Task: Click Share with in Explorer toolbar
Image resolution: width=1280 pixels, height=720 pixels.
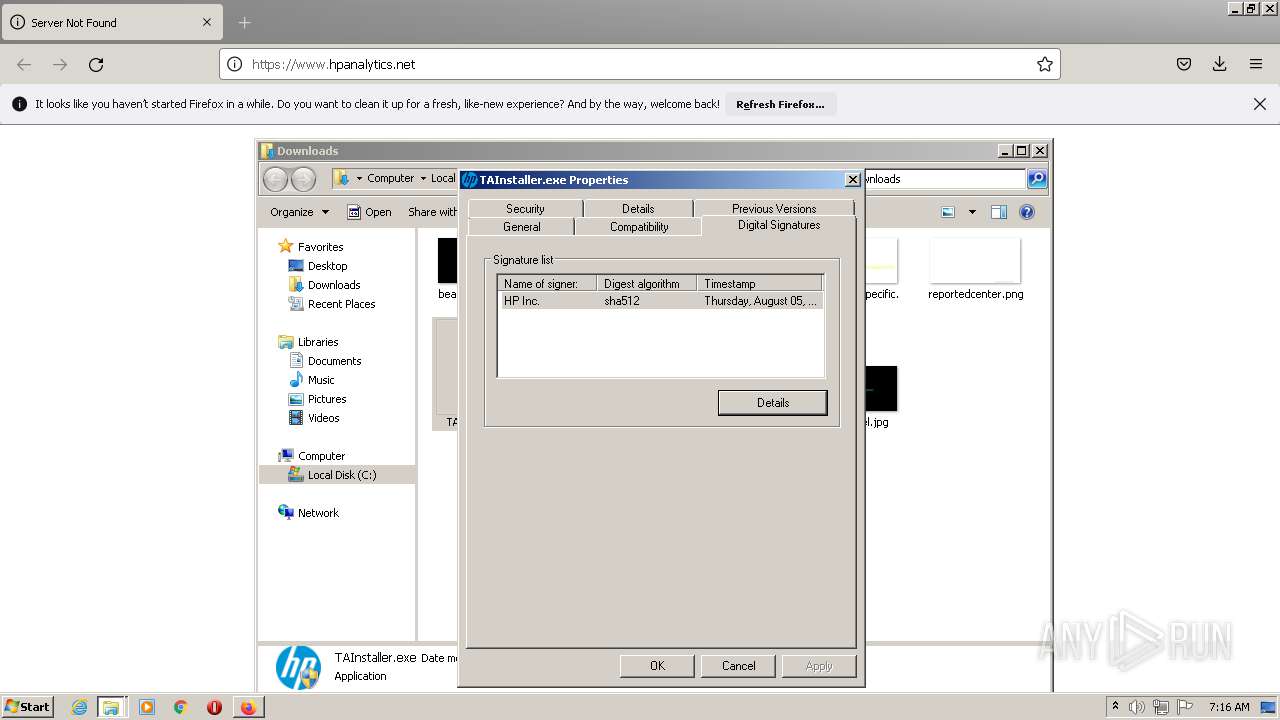Action: 432,212
